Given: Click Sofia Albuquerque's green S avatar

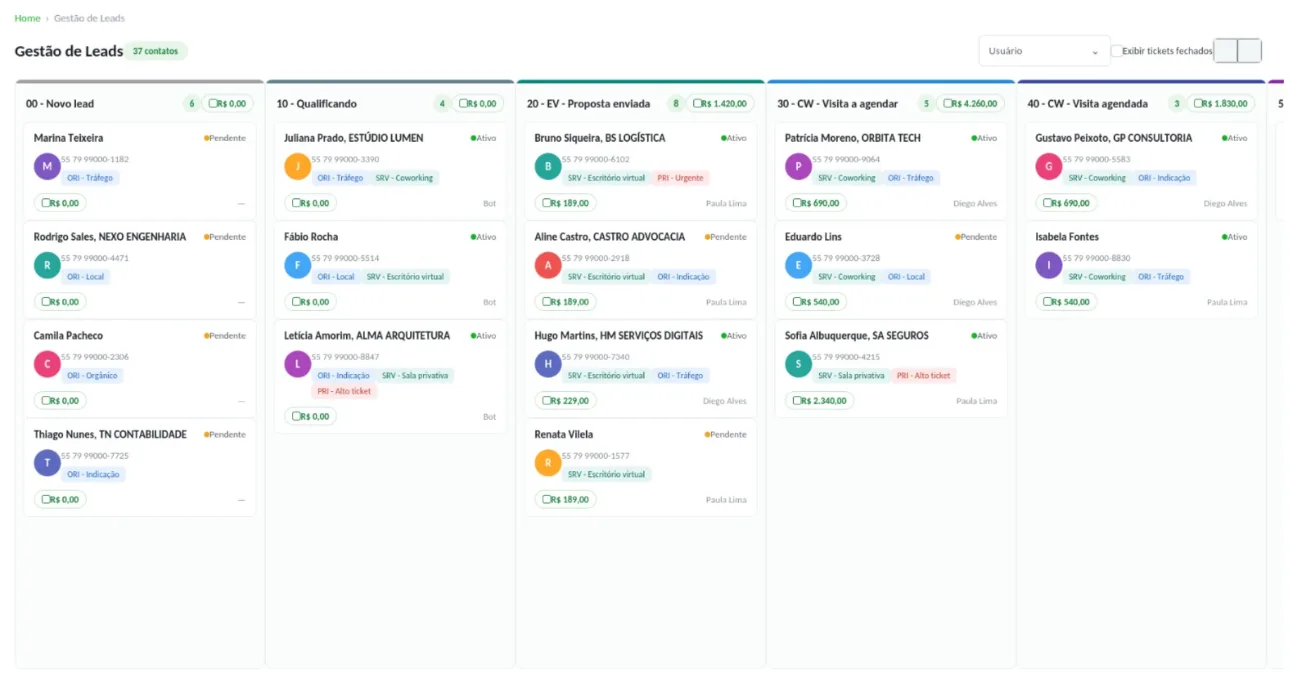Looking at the screenshot, I should 798,365.
